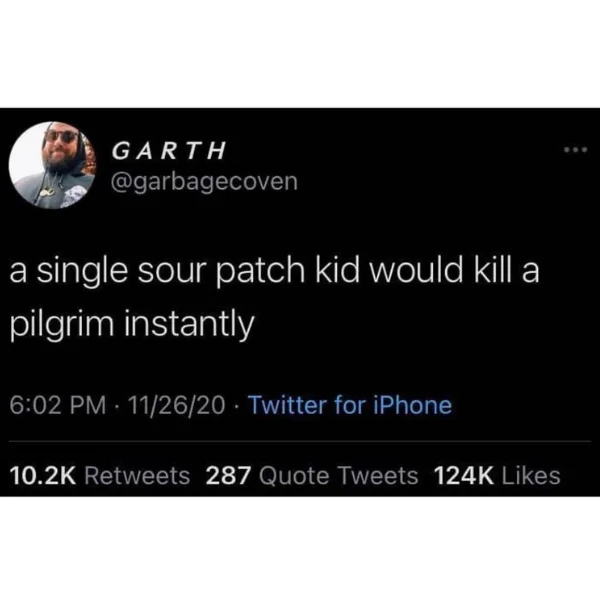The width and height of the screenshot is (600, 600).
Task: Click the words 'pilgrim instantly'
Action: 132,323
